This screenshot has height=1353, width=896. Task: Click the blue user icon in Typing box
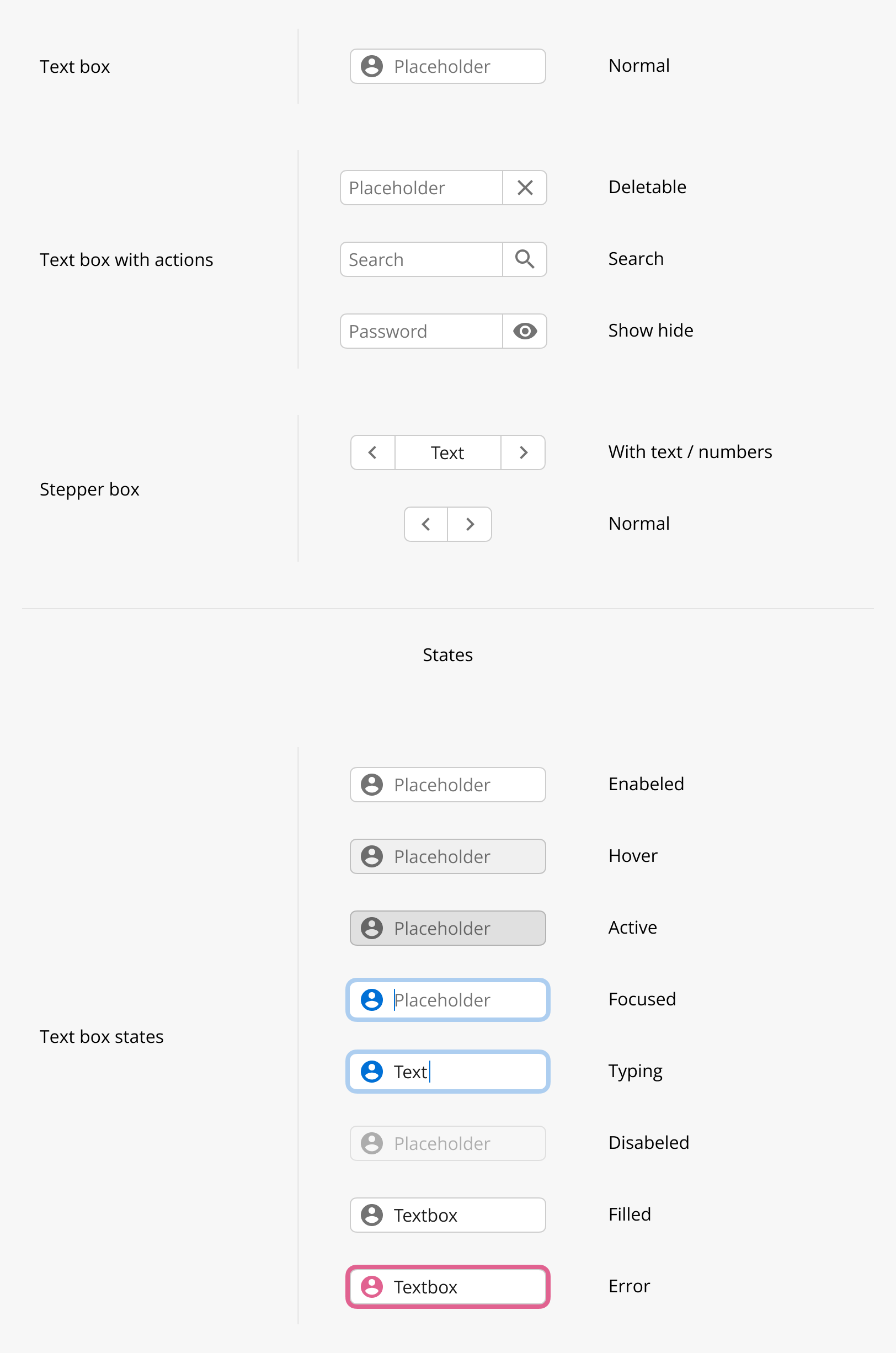coord(371,1072)
